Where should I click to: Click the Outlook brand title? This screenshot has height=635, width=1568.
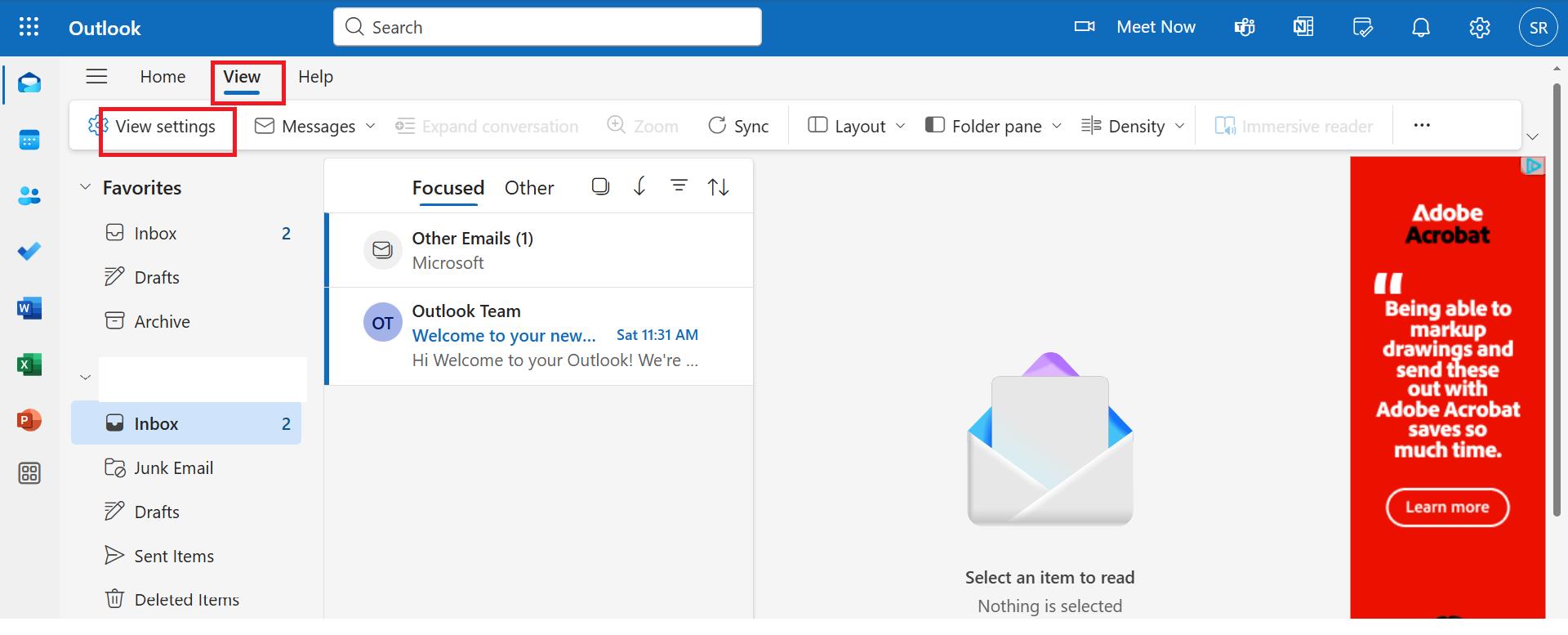(x=105, y=28)
